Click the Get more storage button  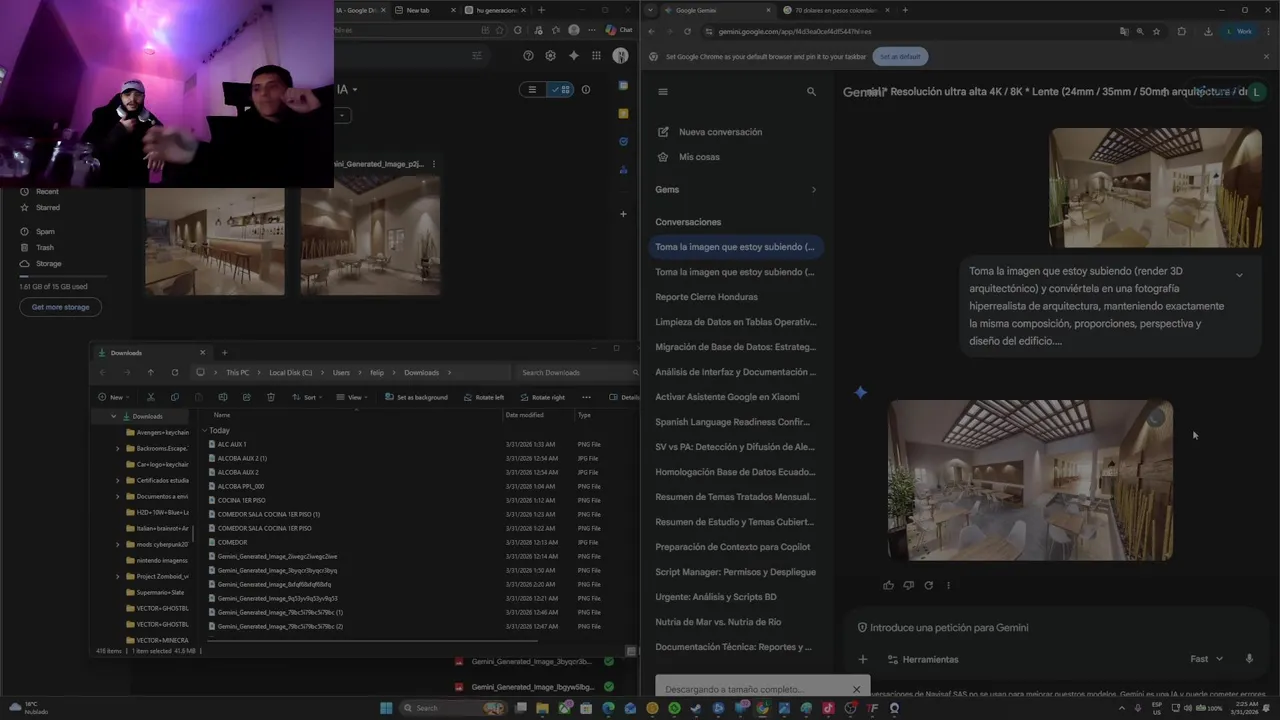click(x=60, y=307)
